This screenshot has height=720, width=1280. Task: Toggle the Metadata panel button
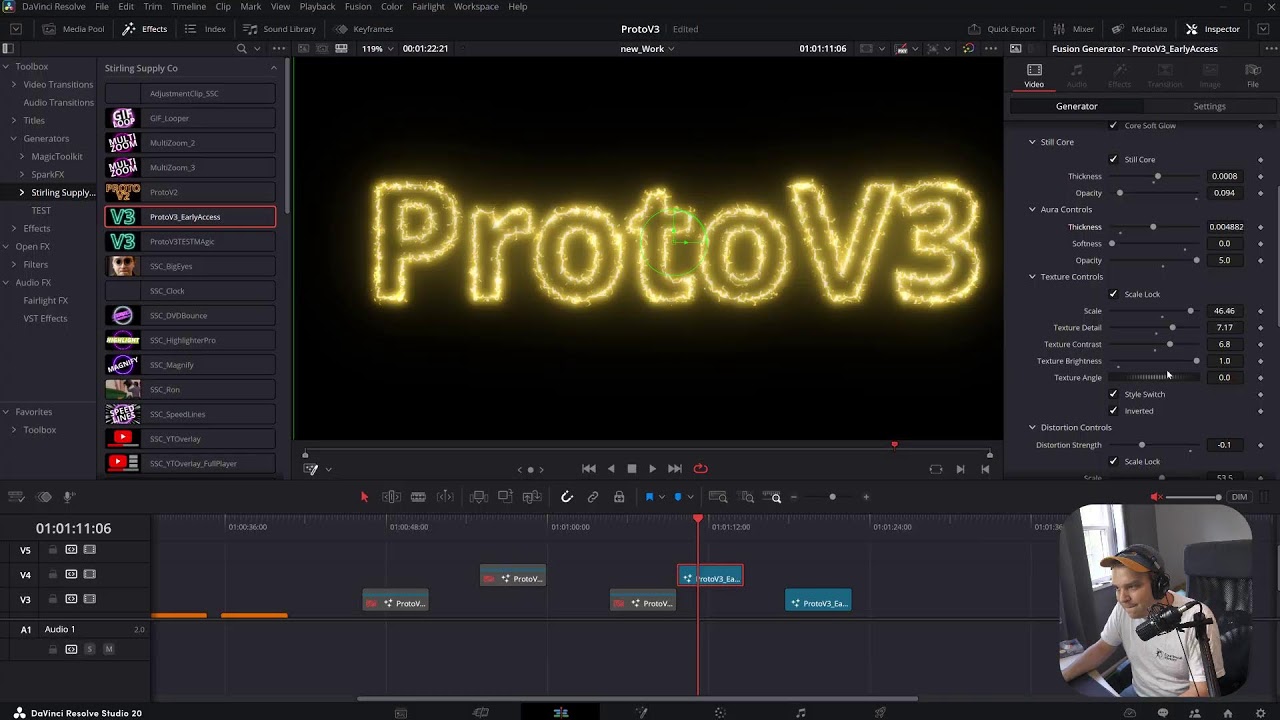pyautogui.click(x=1141, y=29)
